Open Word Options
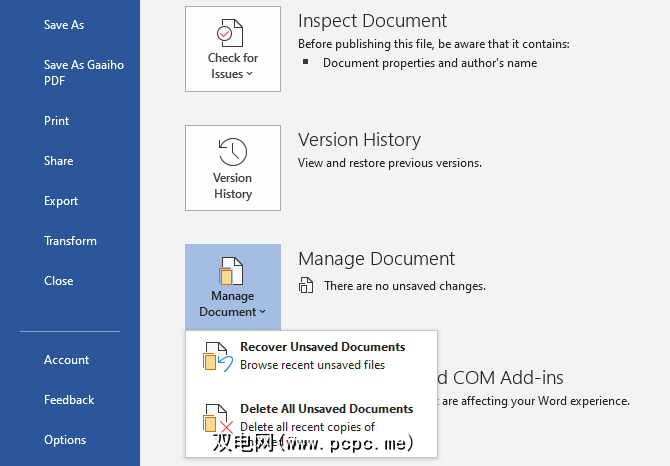670x466 pixels. point(65,440)
